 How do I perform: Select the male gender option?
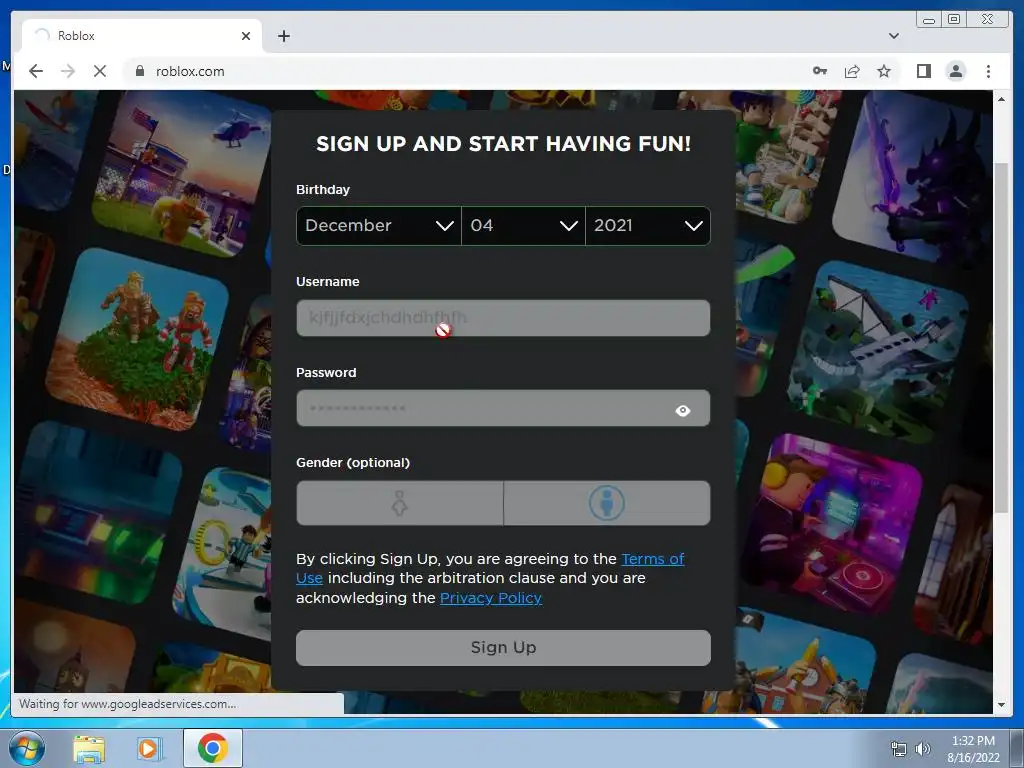coord(607,503)
